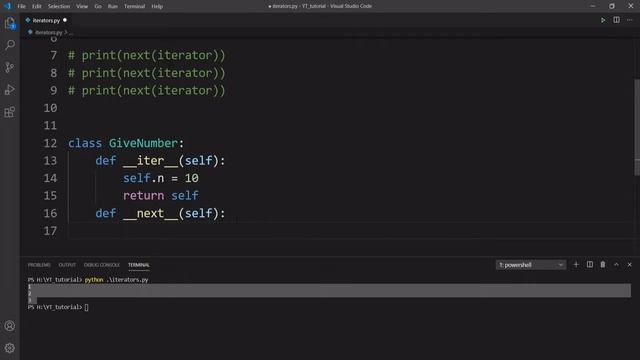The height and width of the screenshot is (360, 640).
Task: Click the __next__ method name
Action: click(150, 213)
